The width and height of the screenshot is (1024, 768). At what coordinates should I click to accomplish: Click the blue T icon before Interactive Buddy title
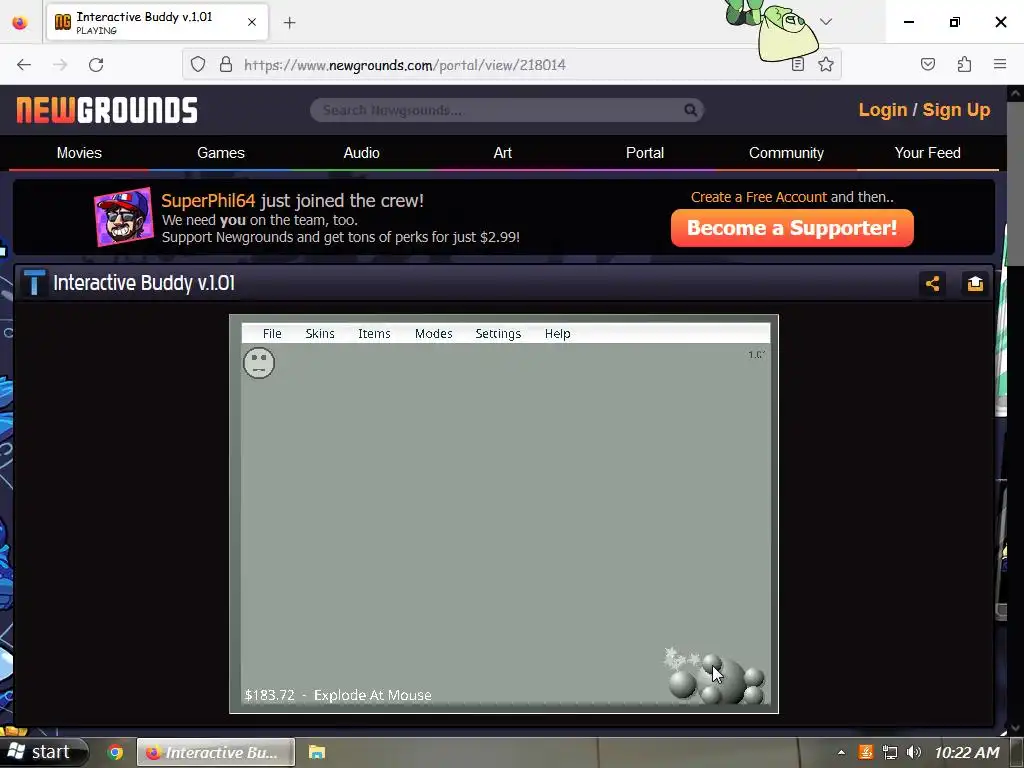coord(34,283)
